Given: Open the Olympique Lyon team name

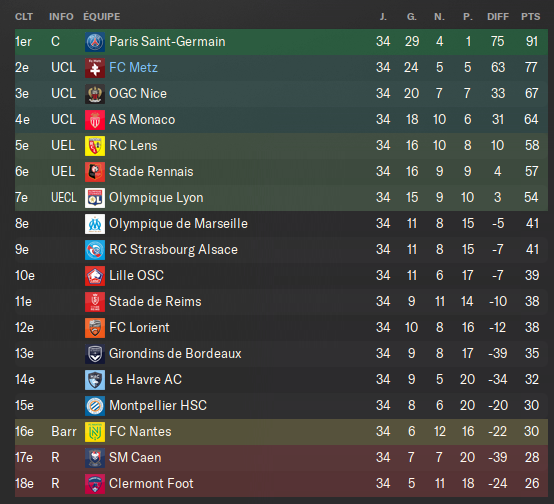Looking at the screenshot, I should pos(156,198).
